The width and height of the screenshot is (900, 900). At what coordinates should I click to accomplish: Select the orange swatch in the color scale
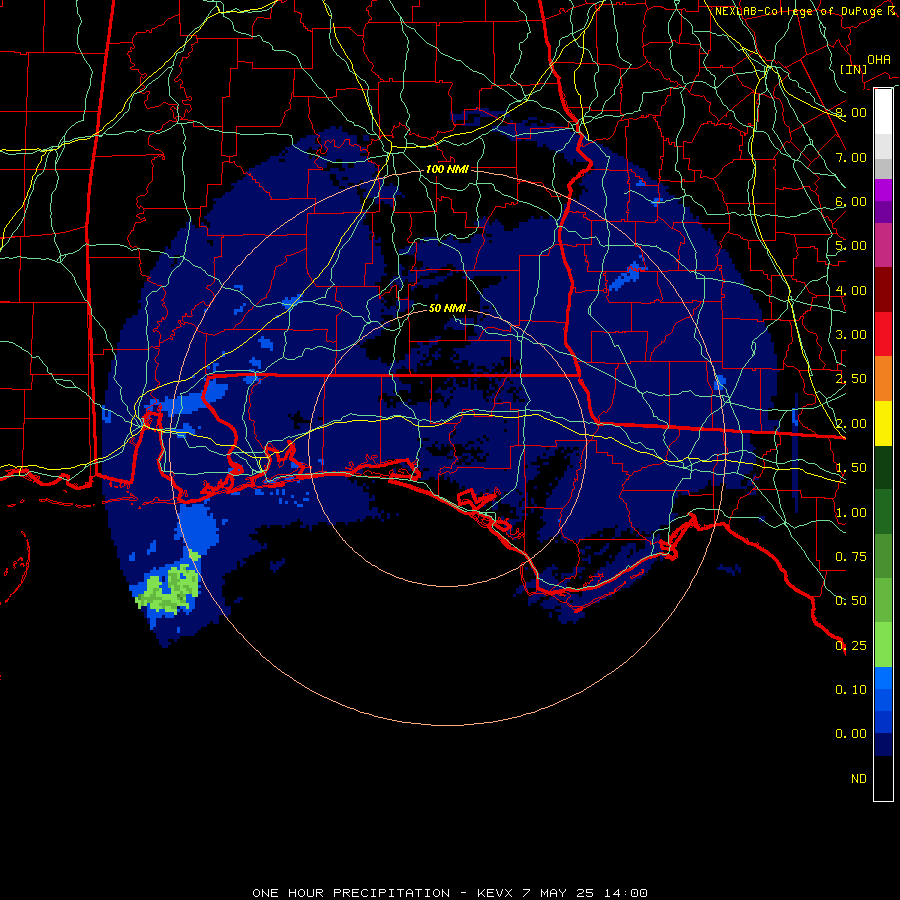click(x=883, y=379)
